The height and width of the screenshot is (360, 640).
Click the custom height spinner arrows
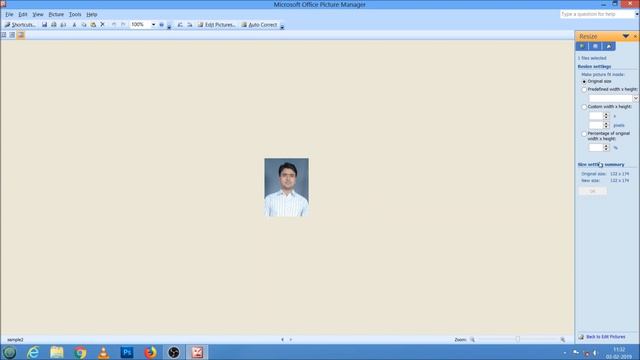[606, 125]
